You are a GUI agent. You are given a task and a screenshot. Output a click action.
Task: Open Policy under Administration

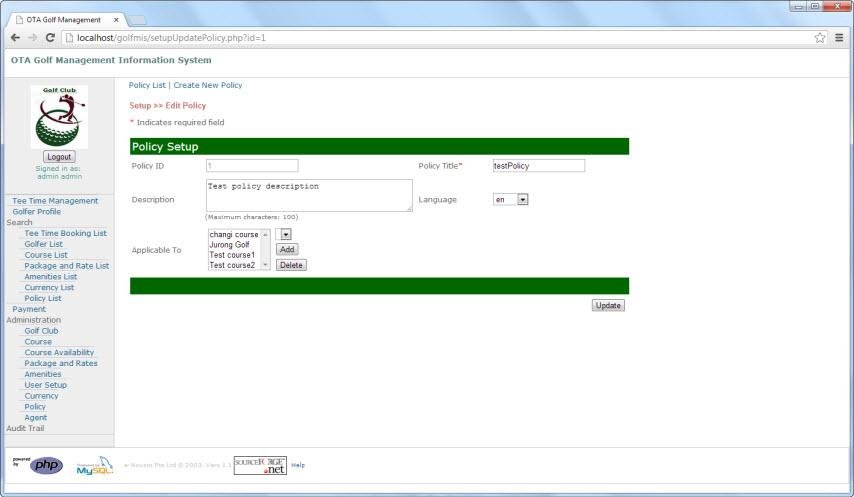click(x=35, y=407)
